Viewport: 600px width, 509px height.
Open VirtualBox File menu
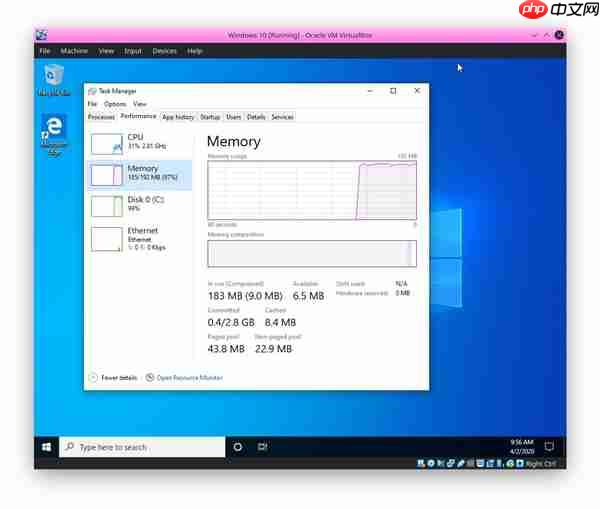pyautogui.click(x=45, y=51)
